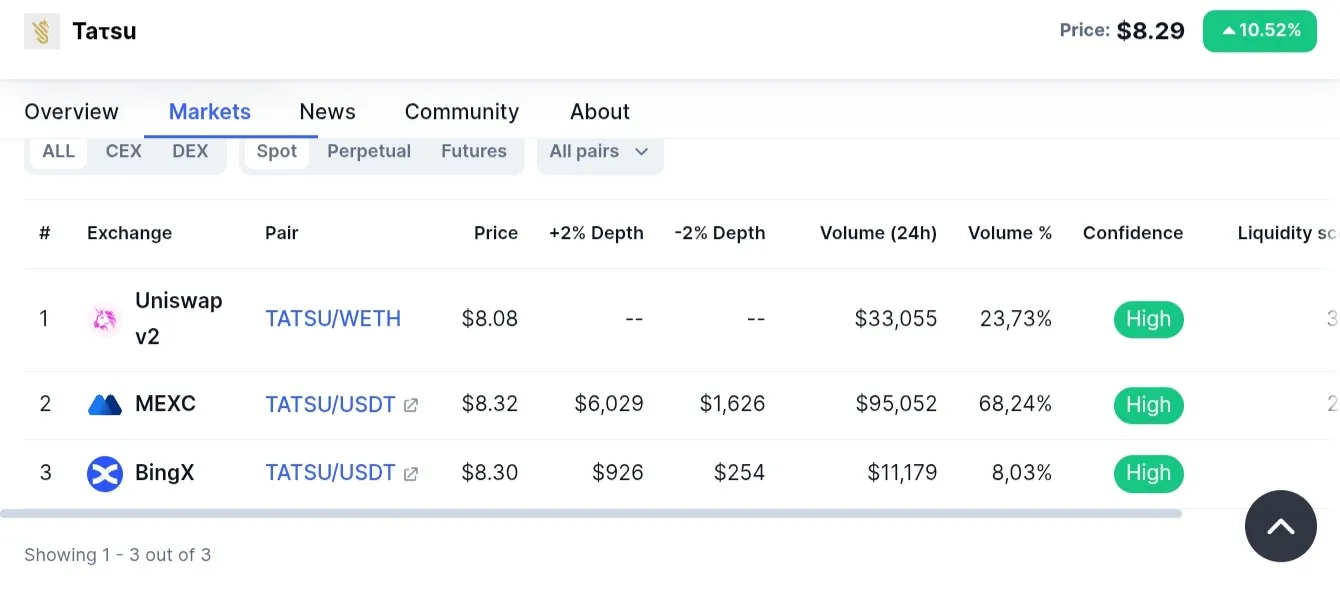Click the Uniswap v2 unicorn logo
The height and width of the screenshot is (589, 1340).
pos(104,320)
